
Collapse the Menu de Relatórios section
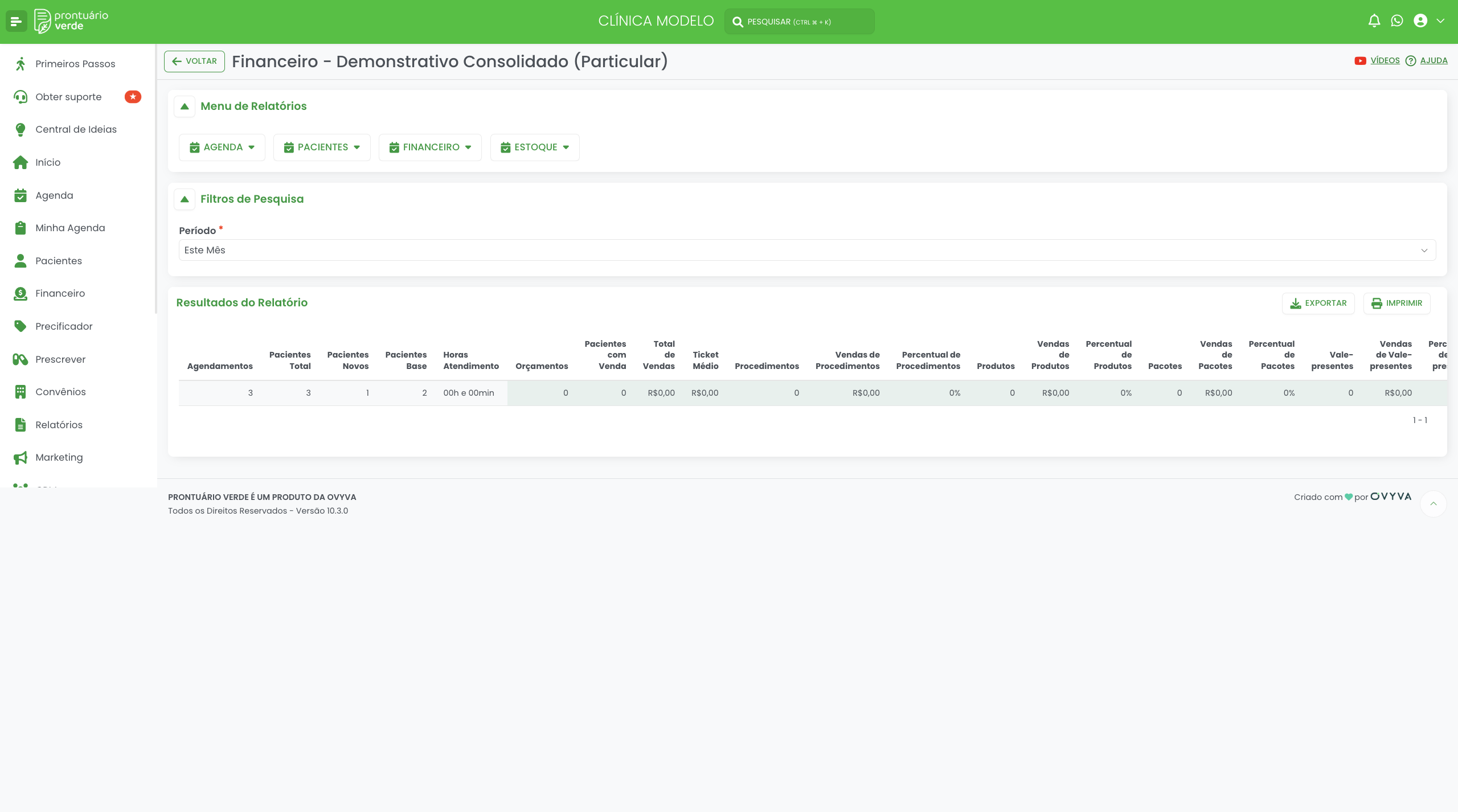pos(185,106)
